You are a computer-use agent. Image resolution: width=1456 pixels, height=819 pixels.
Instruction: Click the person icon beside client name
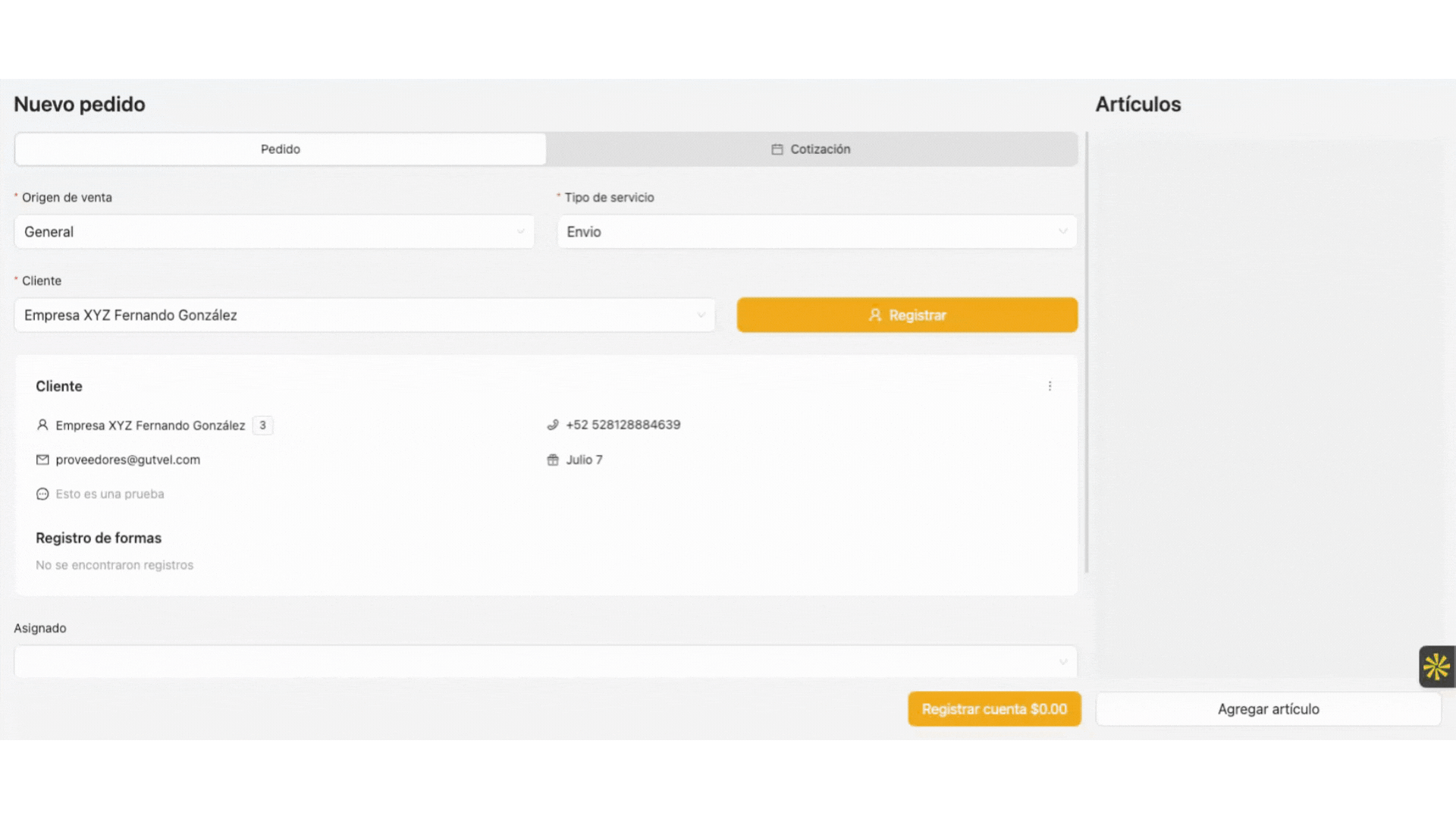coord(42,425)
